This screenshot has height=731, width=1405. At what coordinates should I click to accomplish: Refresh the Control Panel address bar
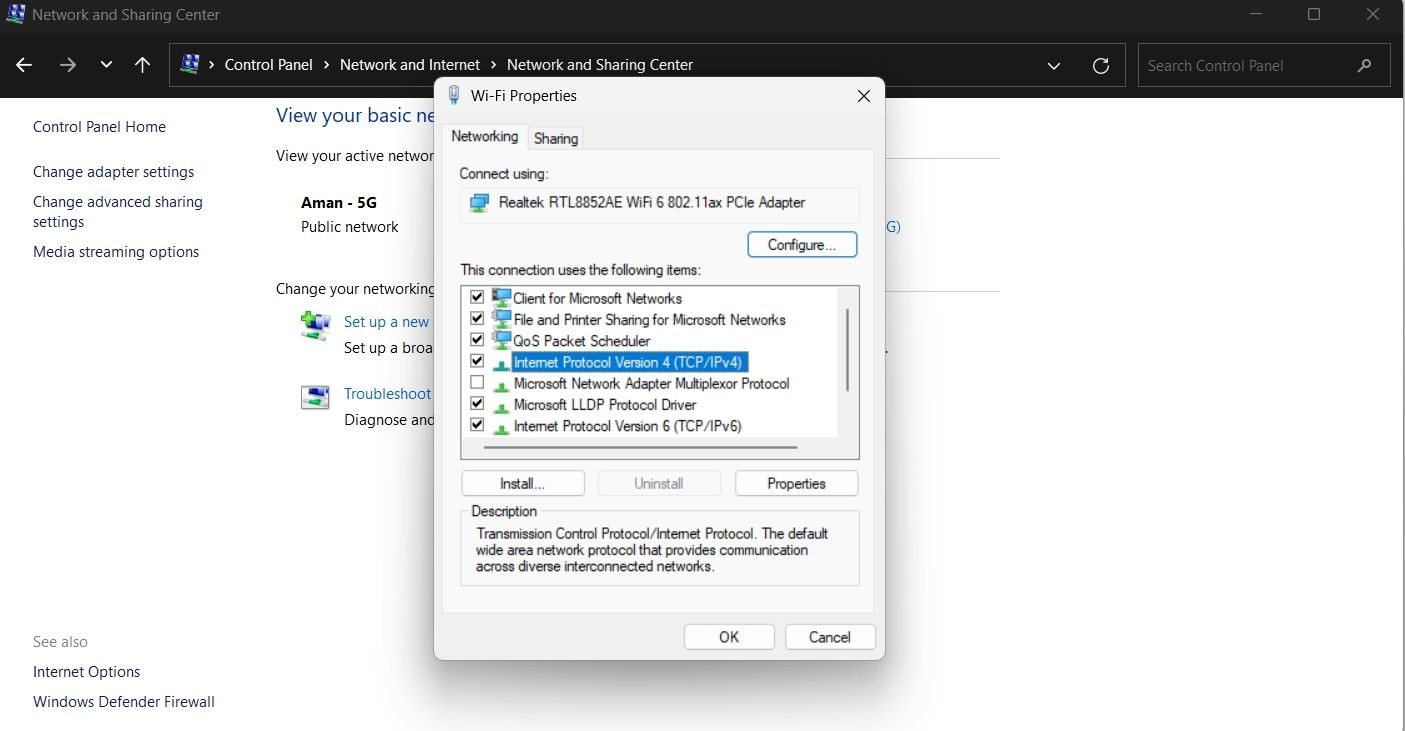point(1101,65)
